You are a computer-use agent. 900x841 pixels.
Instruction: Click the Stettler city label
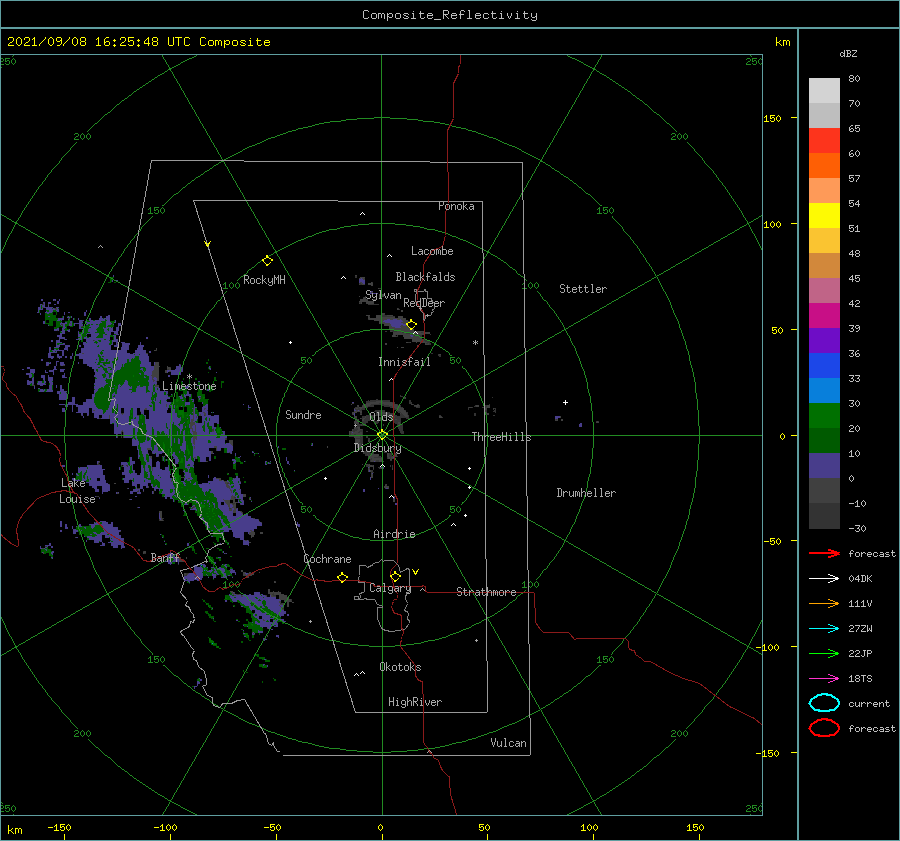(x=583, y=289)
